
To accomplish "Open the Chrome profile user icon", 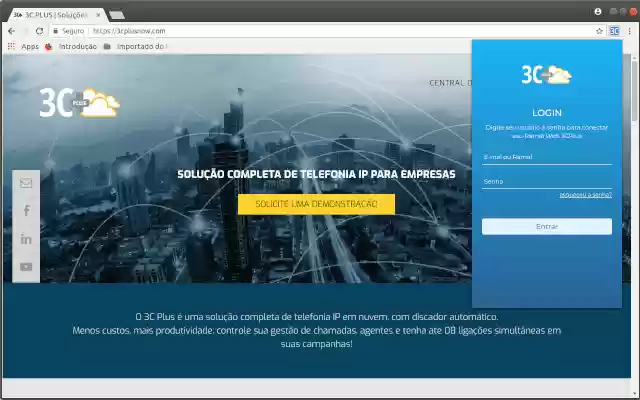I will coord(598,11).
